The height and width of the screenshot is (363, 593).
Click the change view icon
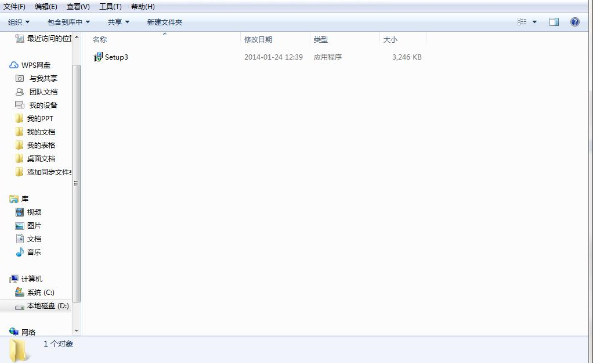tap(522, 22)
